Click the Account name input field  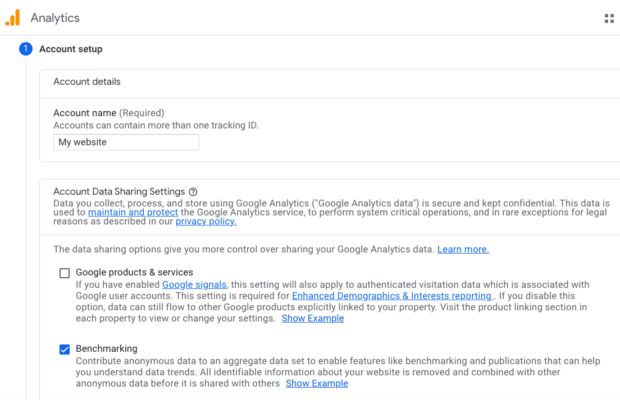point(126,142)
